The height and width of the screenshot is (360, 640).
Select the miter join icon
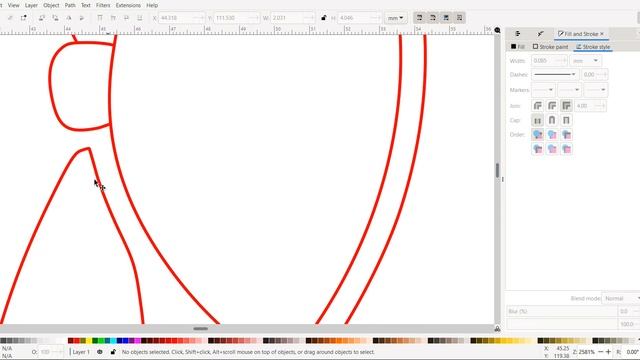pos(566,106)
